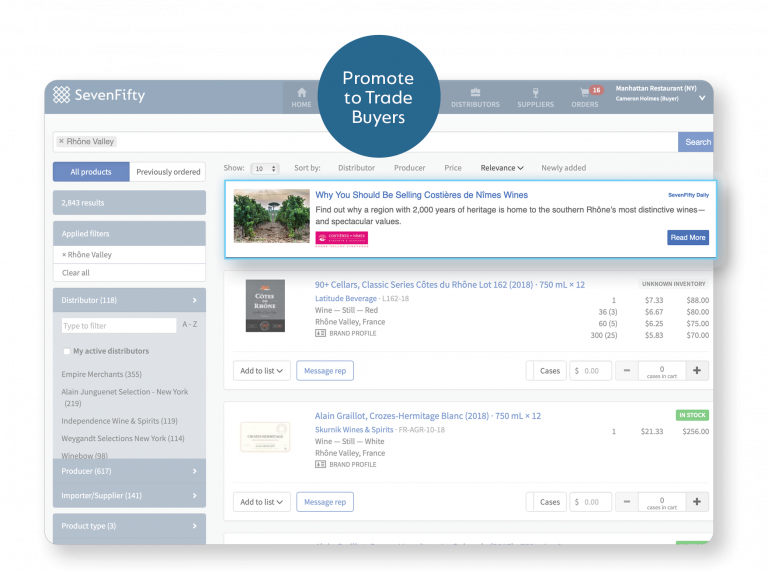
Task: Open the Crozes-Hermitage label thumbnail
Action: point(265,436)
